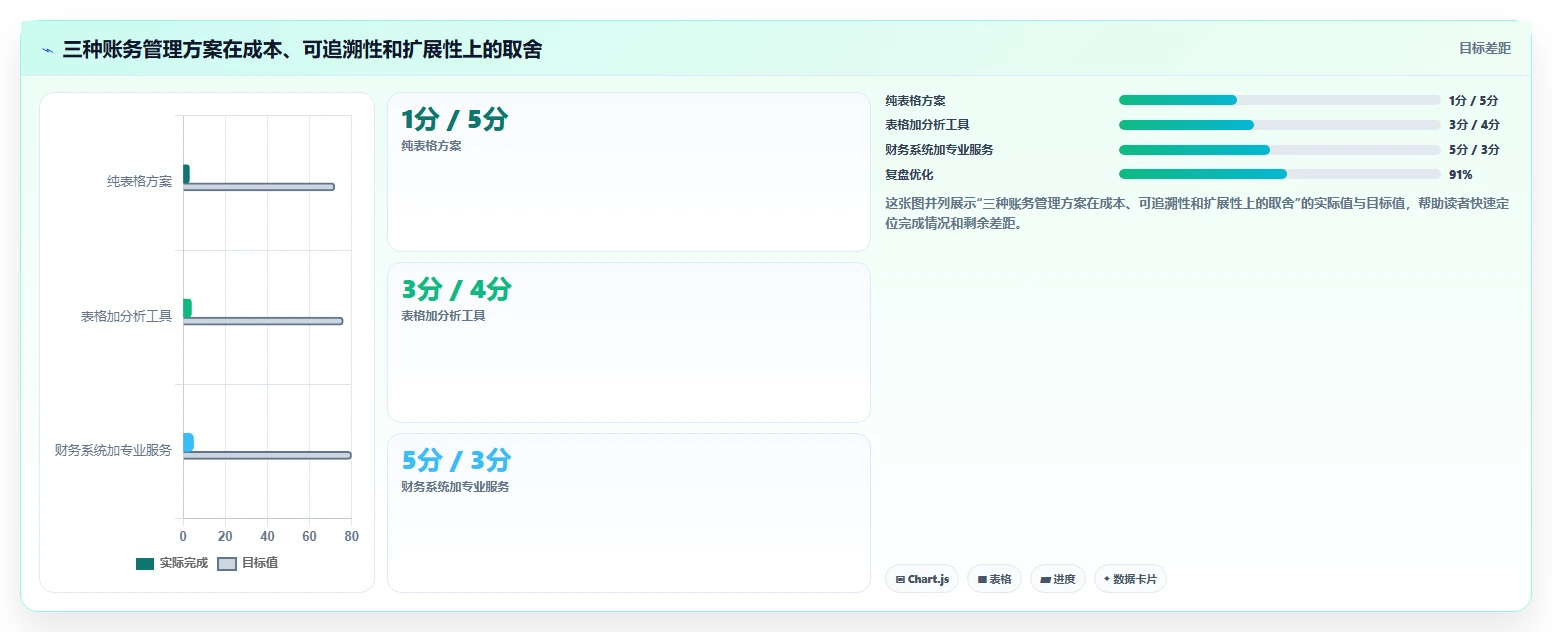
Task: Click the blue actual bar for 财务系统加专业服务
Action: coord(188,442)
